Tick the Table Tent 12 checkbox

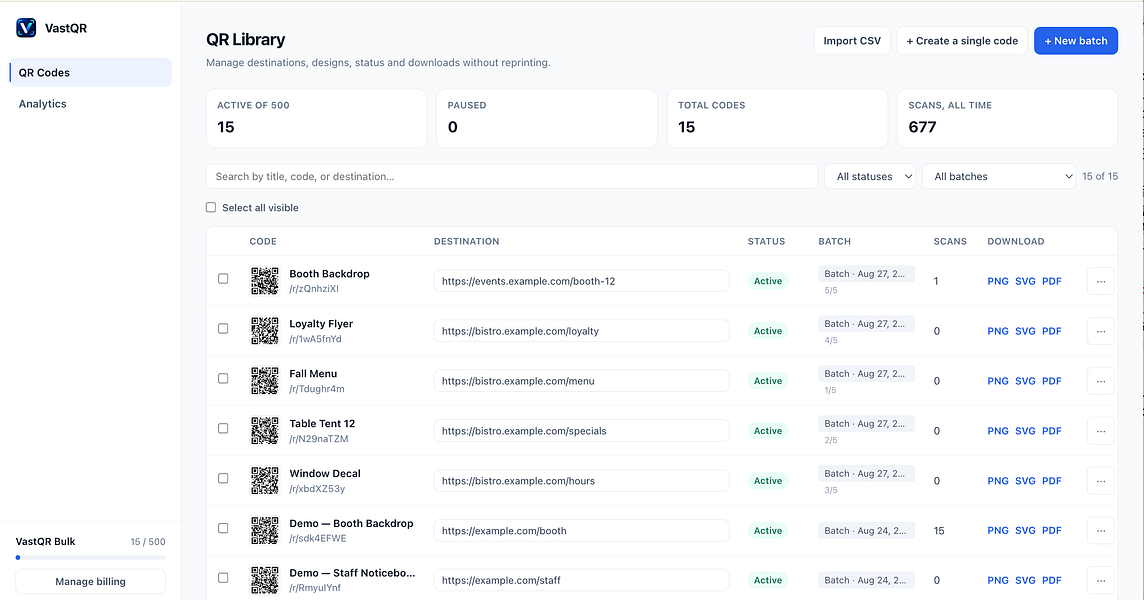[x=223, y=428]
